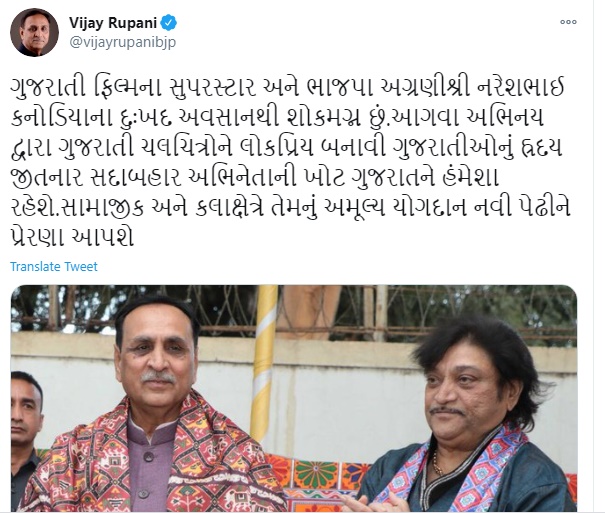
Task: Open Vijay Rupani's profile avatar
Action: [x=34, y=32]
